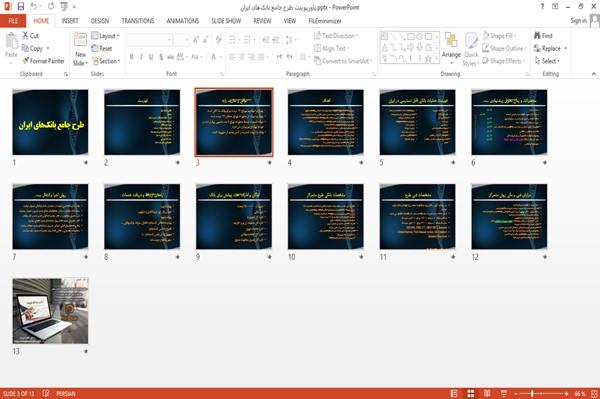Click the Undo arrow icon
This screenshot has width=600, height=399.
[x=34, y=7]
